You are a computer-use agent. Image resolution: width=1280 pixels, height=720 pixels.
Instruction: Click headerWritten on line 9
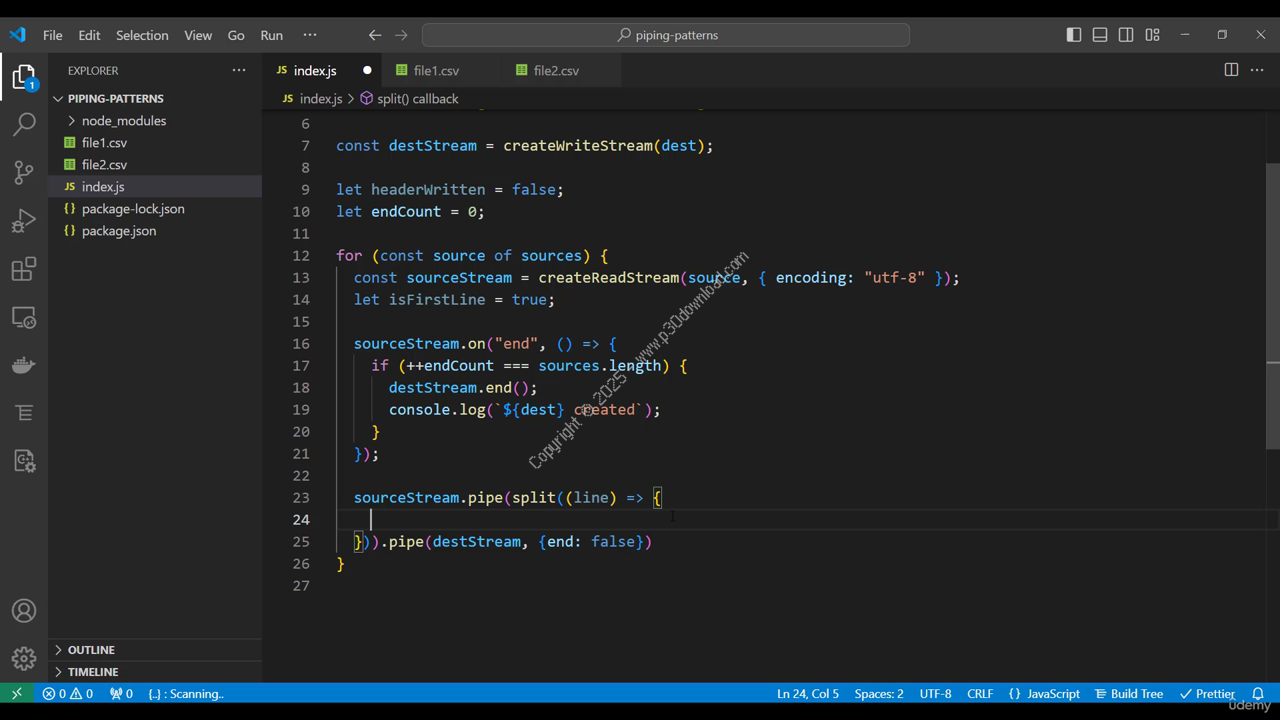428,189
